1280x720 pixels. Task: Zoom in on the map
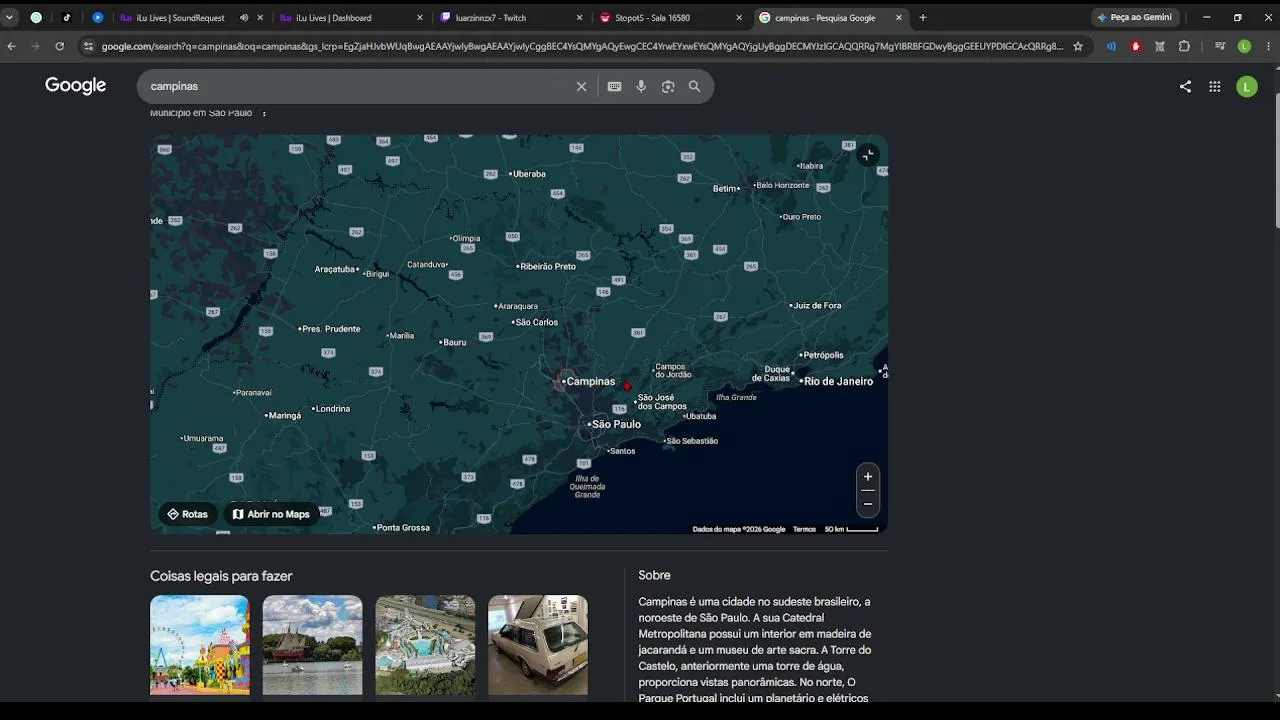[x=868, y=477]
